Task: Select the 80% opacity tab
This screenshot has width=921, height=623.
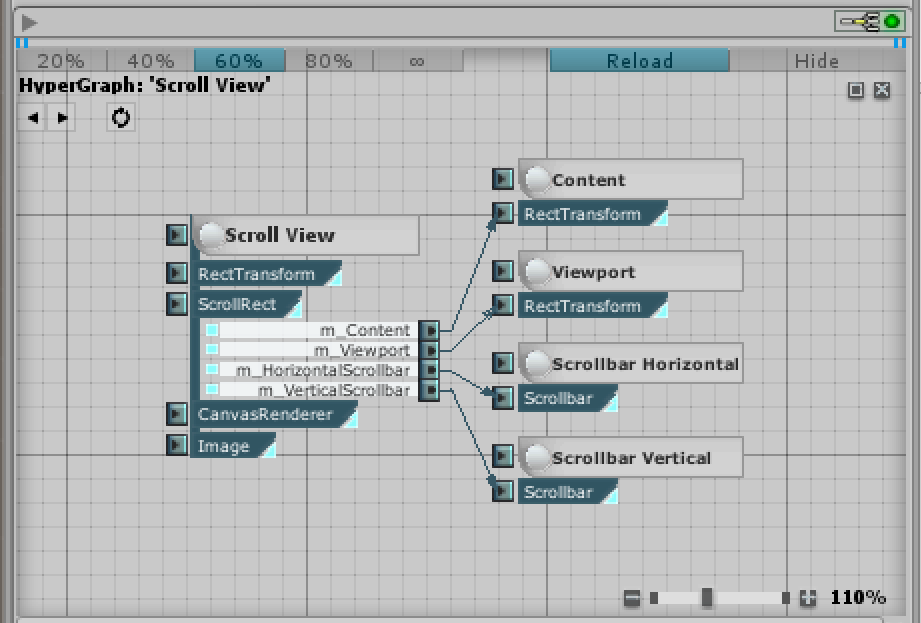Action: click(x=329, y=60)
